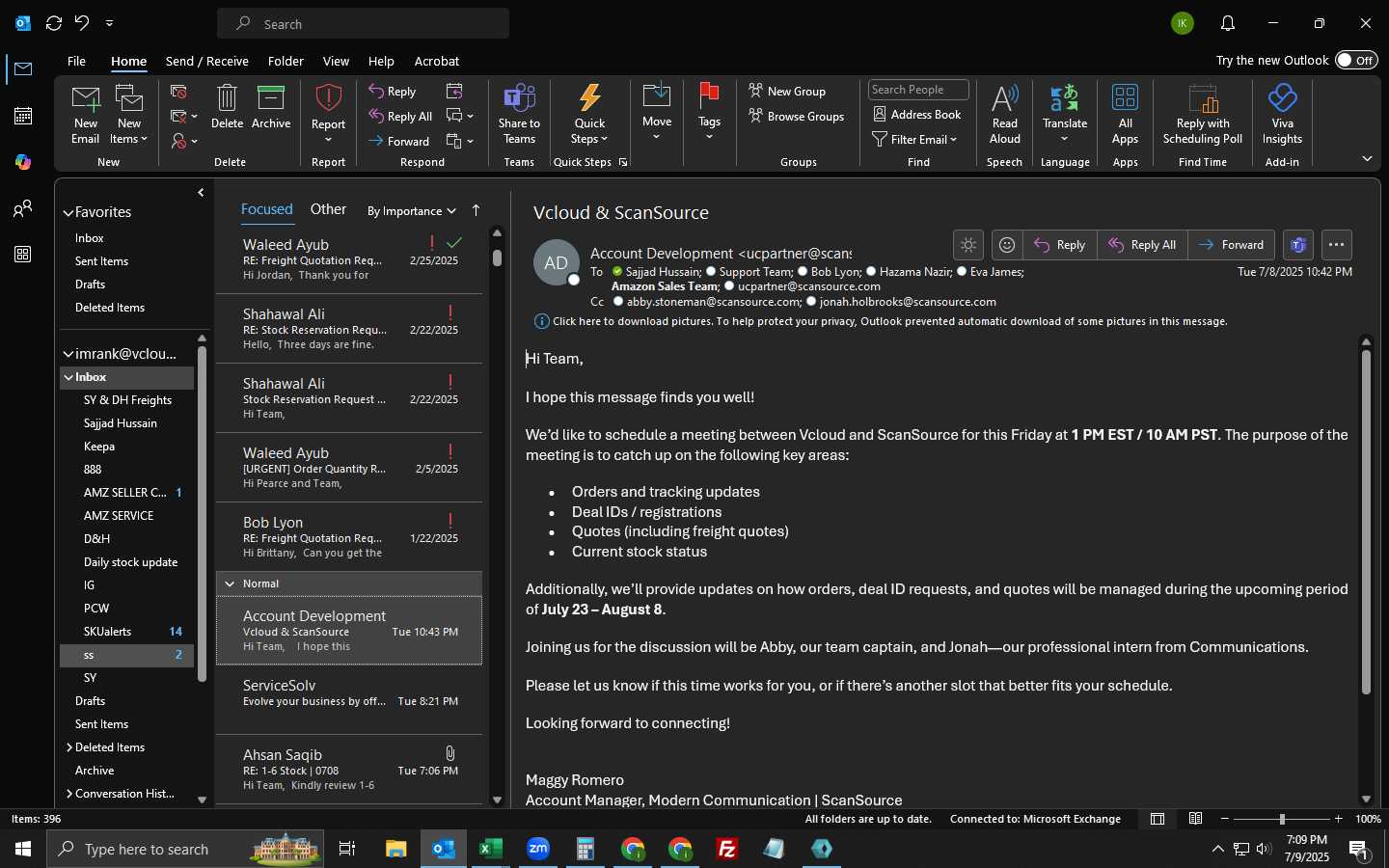Start Read Aloud
1389x868 pixels.
coord(1004,114)
